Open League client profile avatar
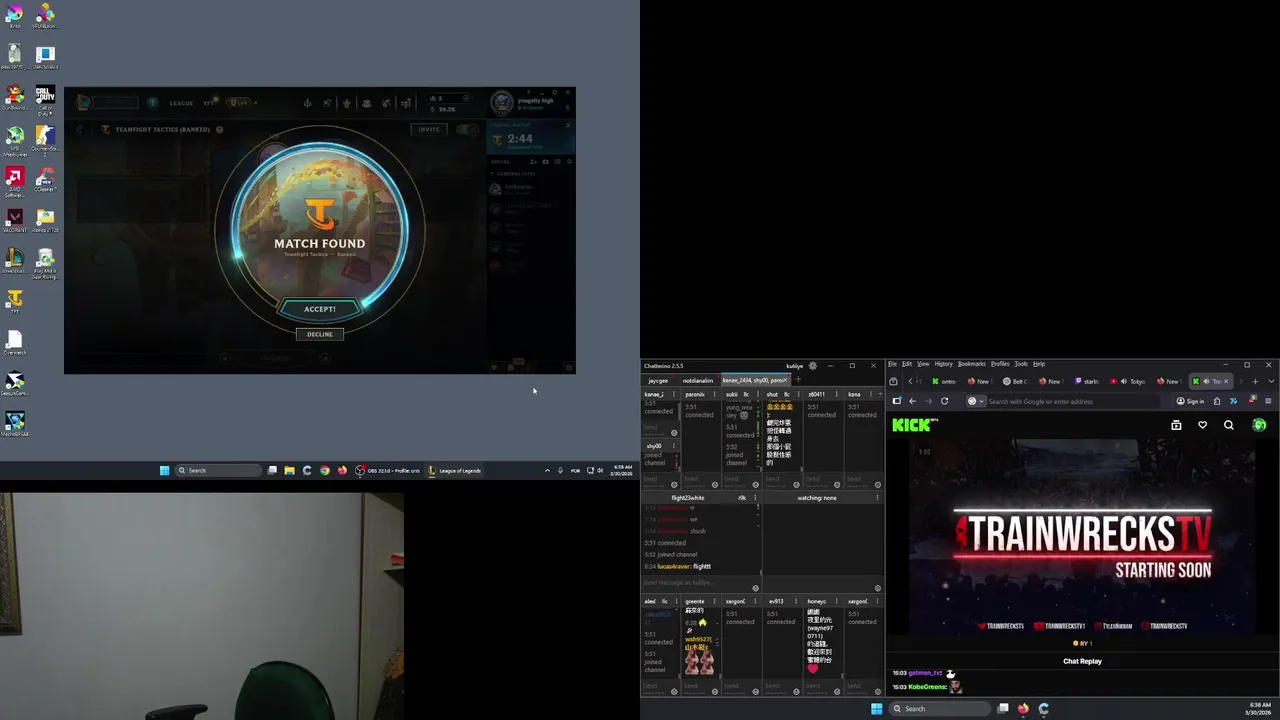Screen dimensions: 1280x720 [x=502, y=101]
